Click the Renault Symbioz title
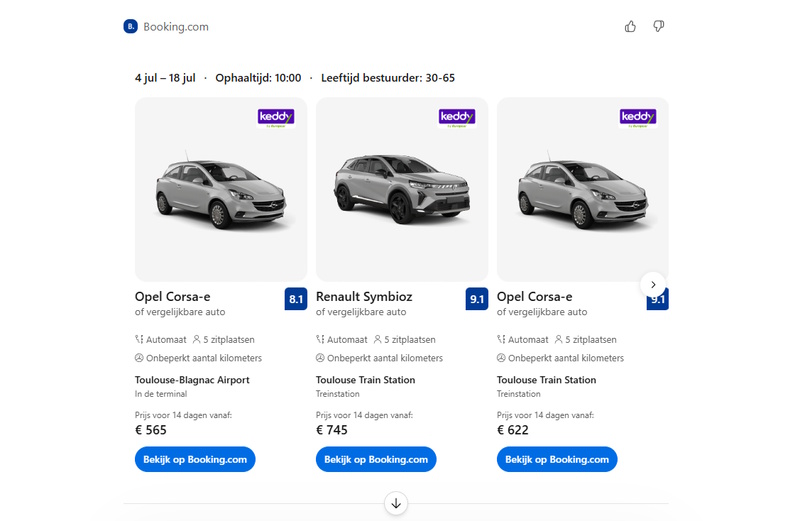Screen dimensions: 800x521 pyautogui.click(x=364, y=296)
